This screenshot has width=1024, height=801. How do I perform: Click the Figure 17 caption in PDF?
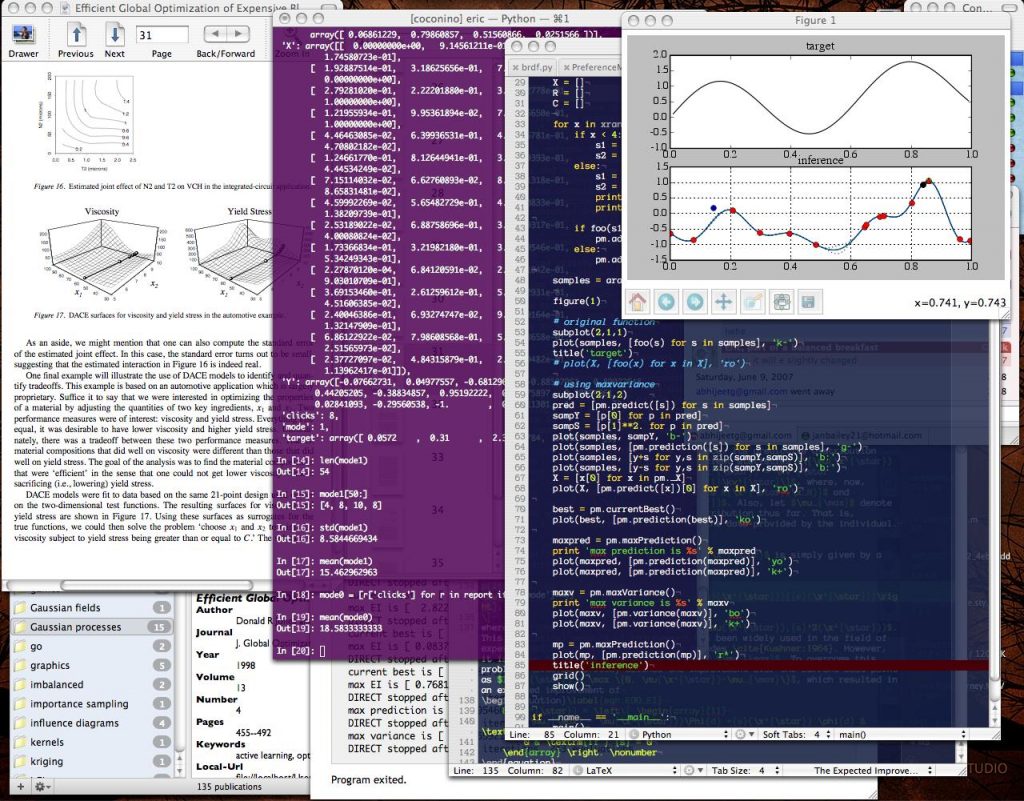pos(160,315)
